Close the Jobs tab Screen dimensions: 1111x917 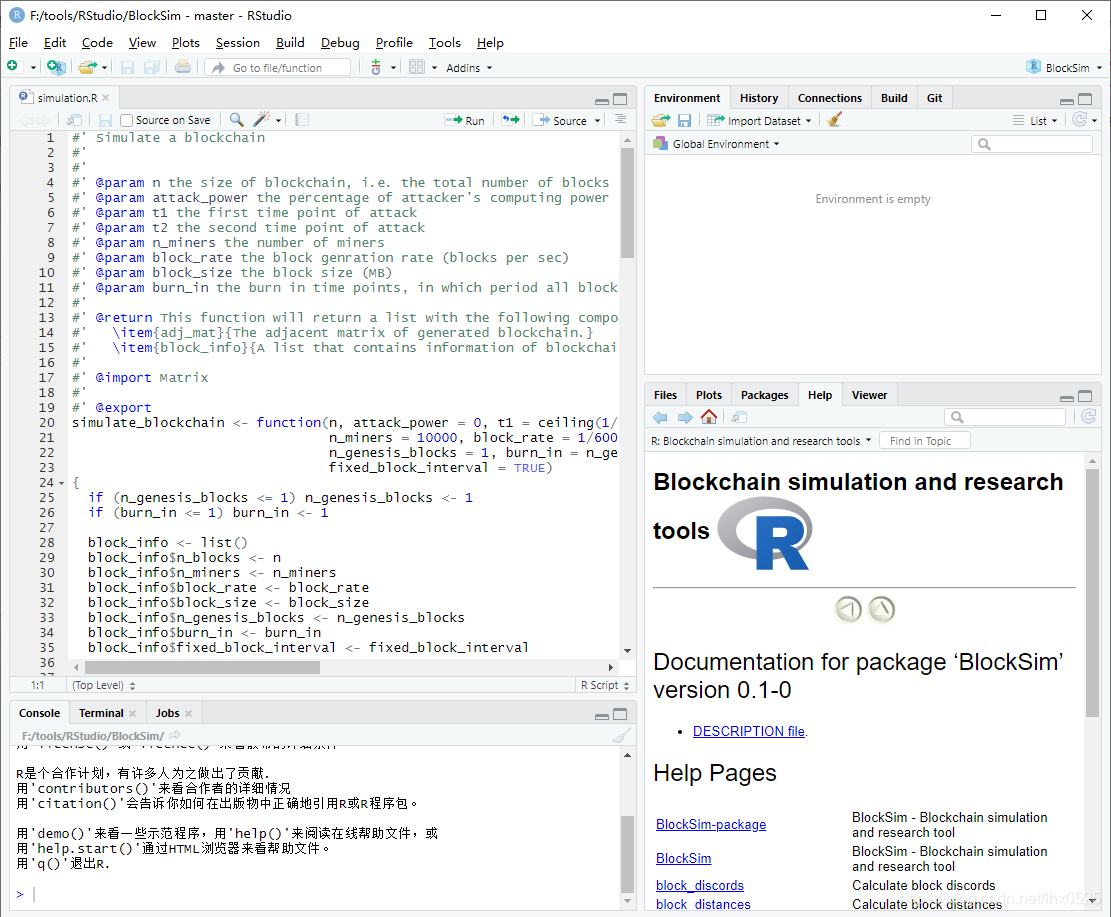click(188, 714)
